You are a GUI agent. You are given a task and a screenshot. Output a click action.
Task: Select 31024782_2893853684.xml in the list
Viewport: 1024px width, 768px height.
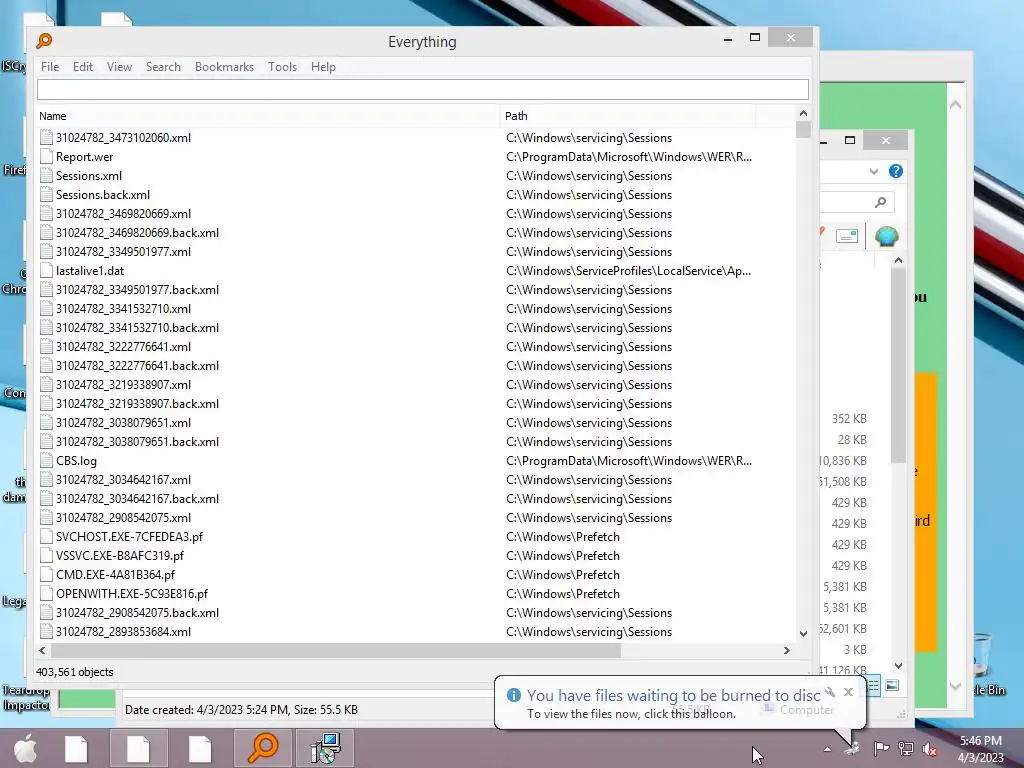pos(416,632)
